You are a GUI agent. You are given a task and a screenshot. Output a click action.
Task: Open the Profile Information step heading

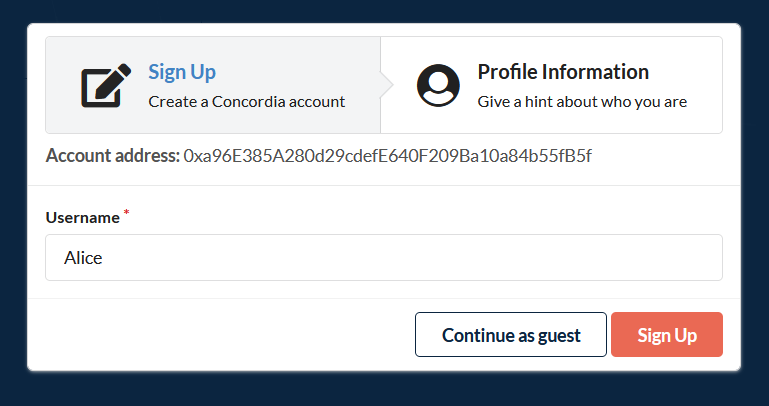pos(563,72)
